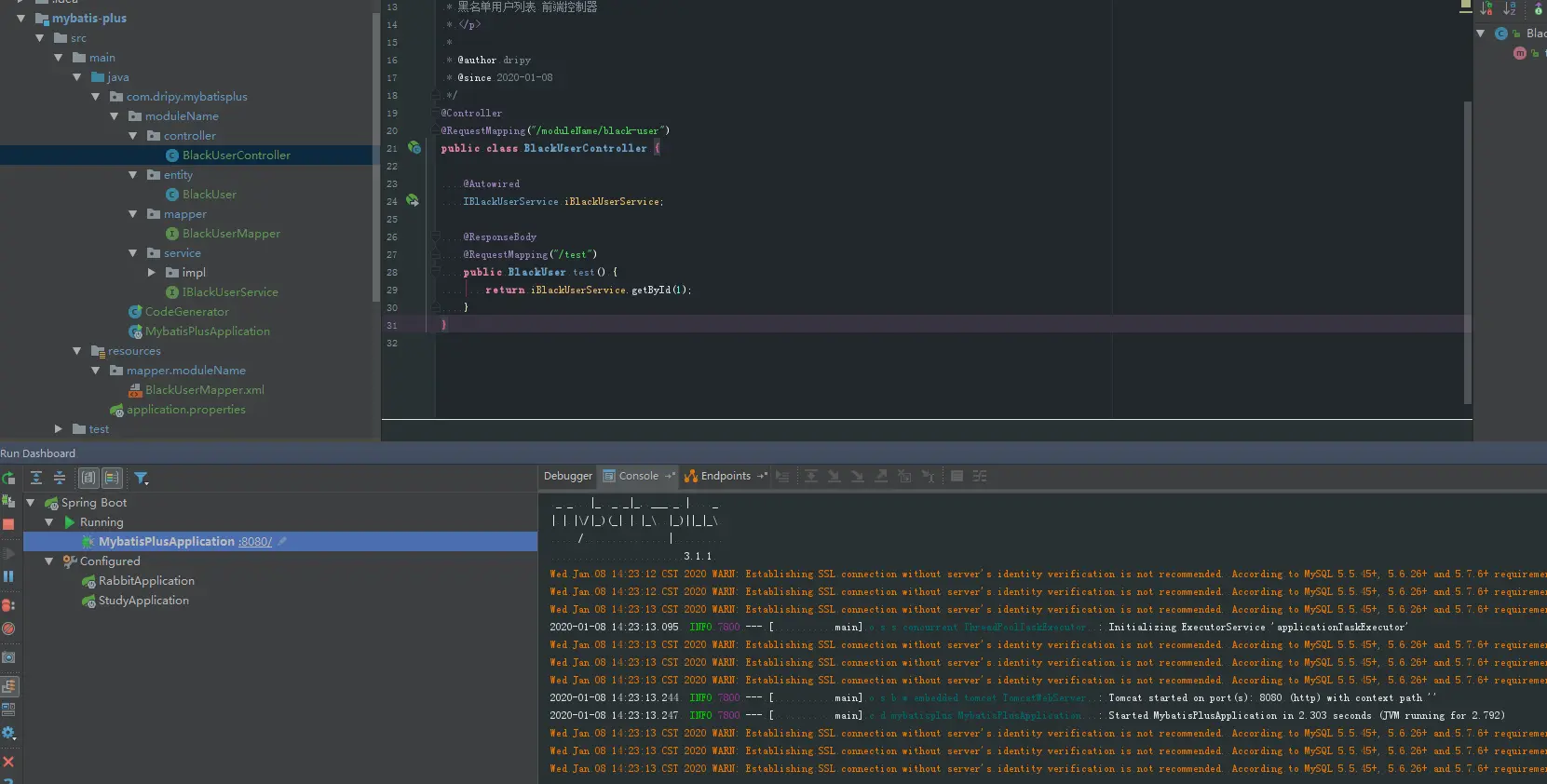The height and width of the screenshot is (784, 1547).
Task: Click the pencil edit icon beside :8080/
Action: pos(282,541)
